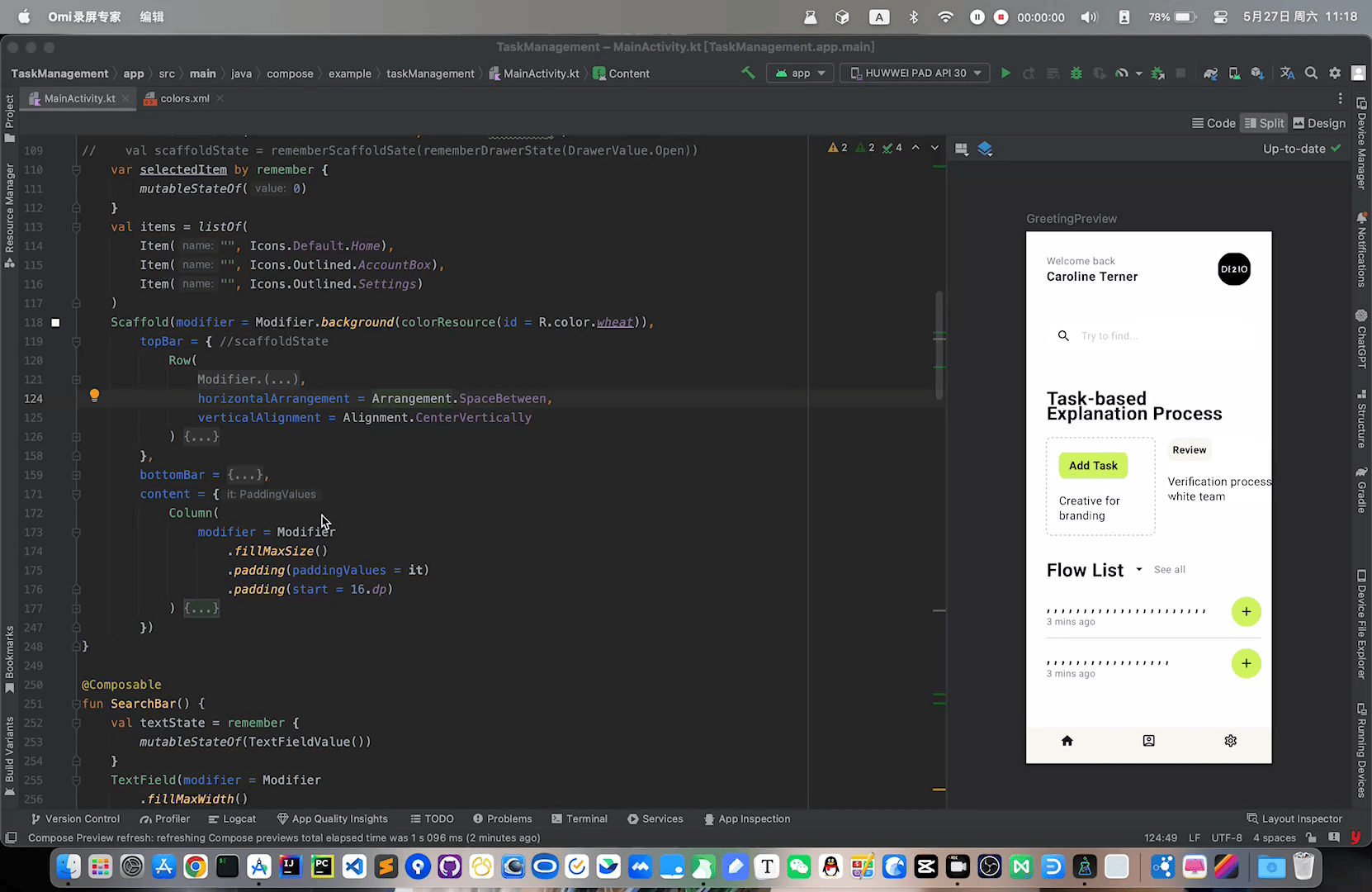The image size is (1372, 892).
Task: Click the editor vertical scrollbar thumb
Action: (x=939, y=345)
